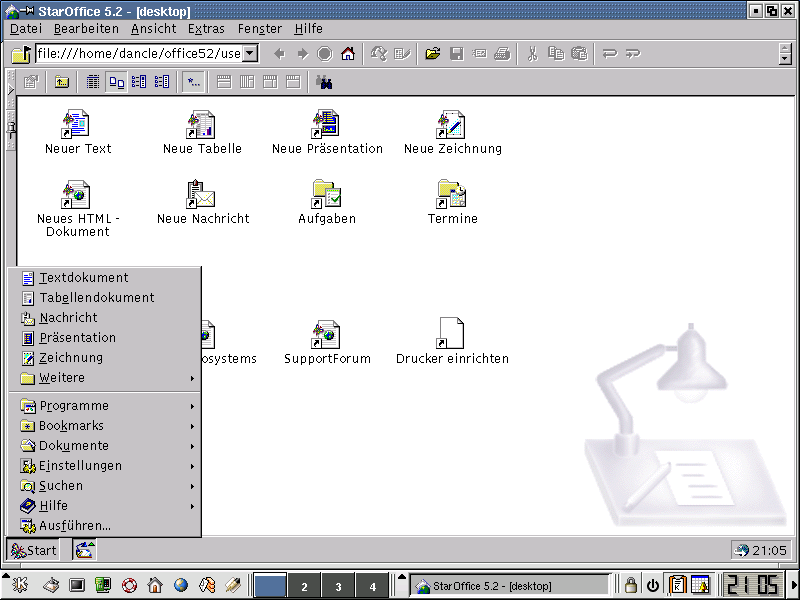Open the Aufgaben desktop icon
This screenshot has width=800, height=600.
[327, 203]
